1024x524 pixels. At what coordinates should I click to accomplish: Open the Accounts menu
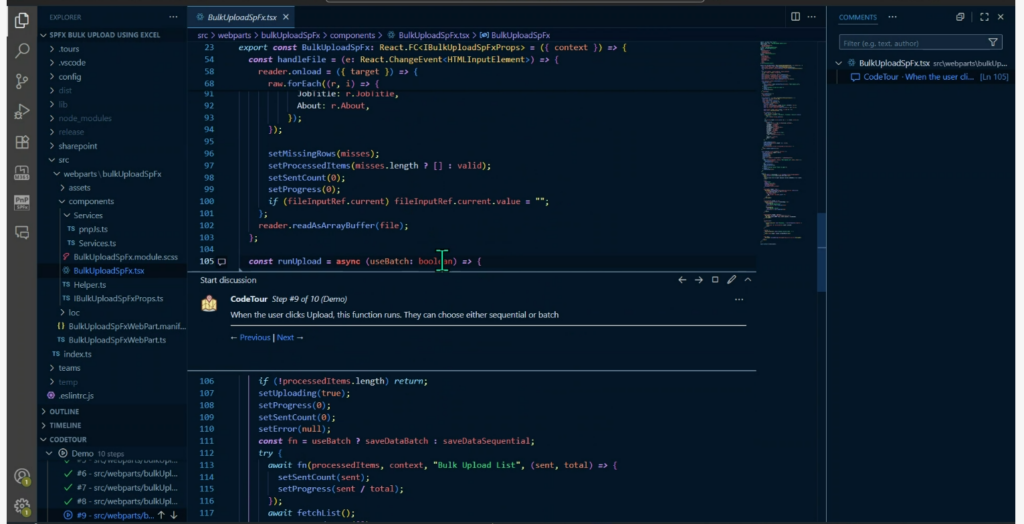click(22, 476)
